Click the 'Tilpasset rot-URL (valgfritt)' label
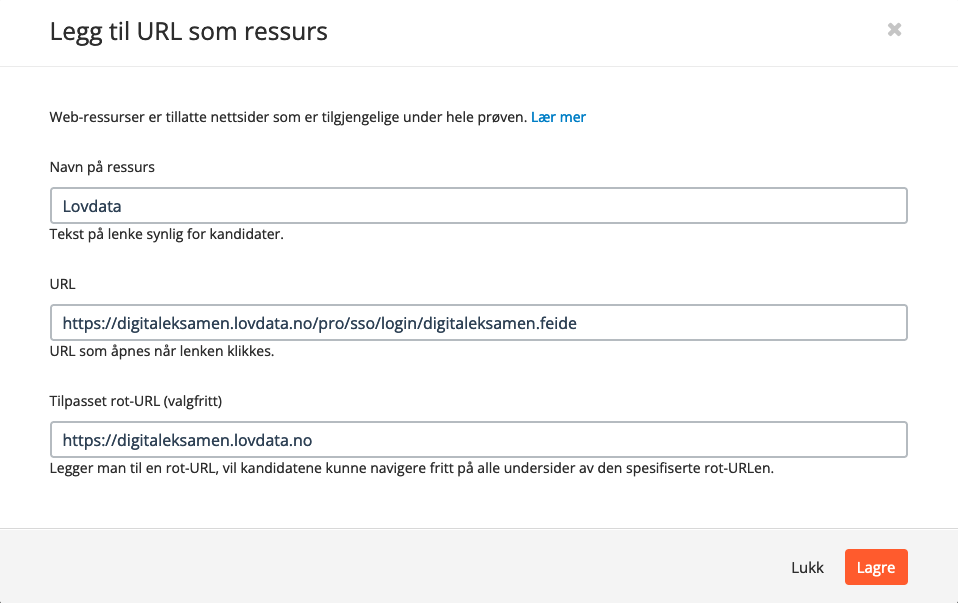 coord(136,401)
